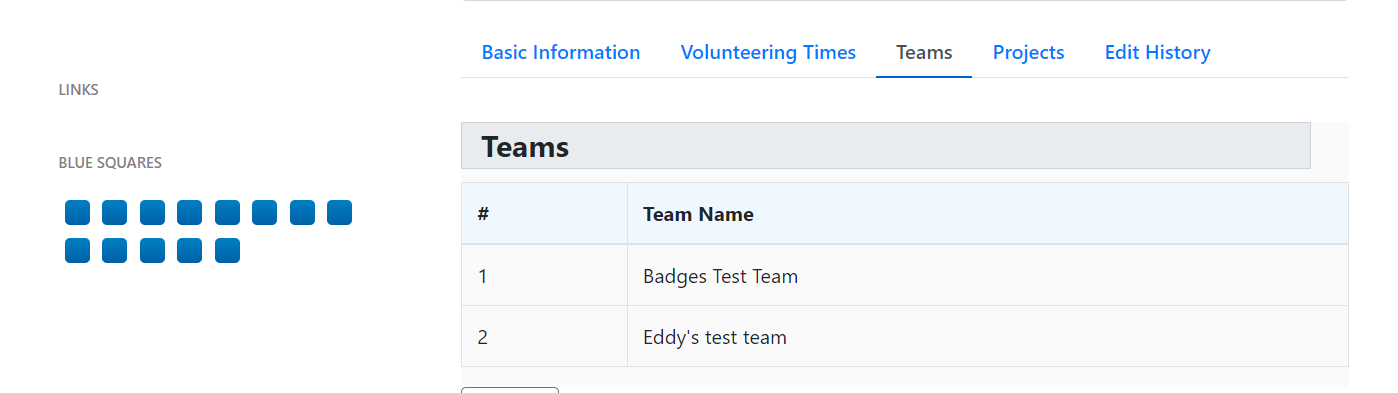Screen dimensions: 1398x393
Task: Click the last blue square in top row
Action: [340, 213]
